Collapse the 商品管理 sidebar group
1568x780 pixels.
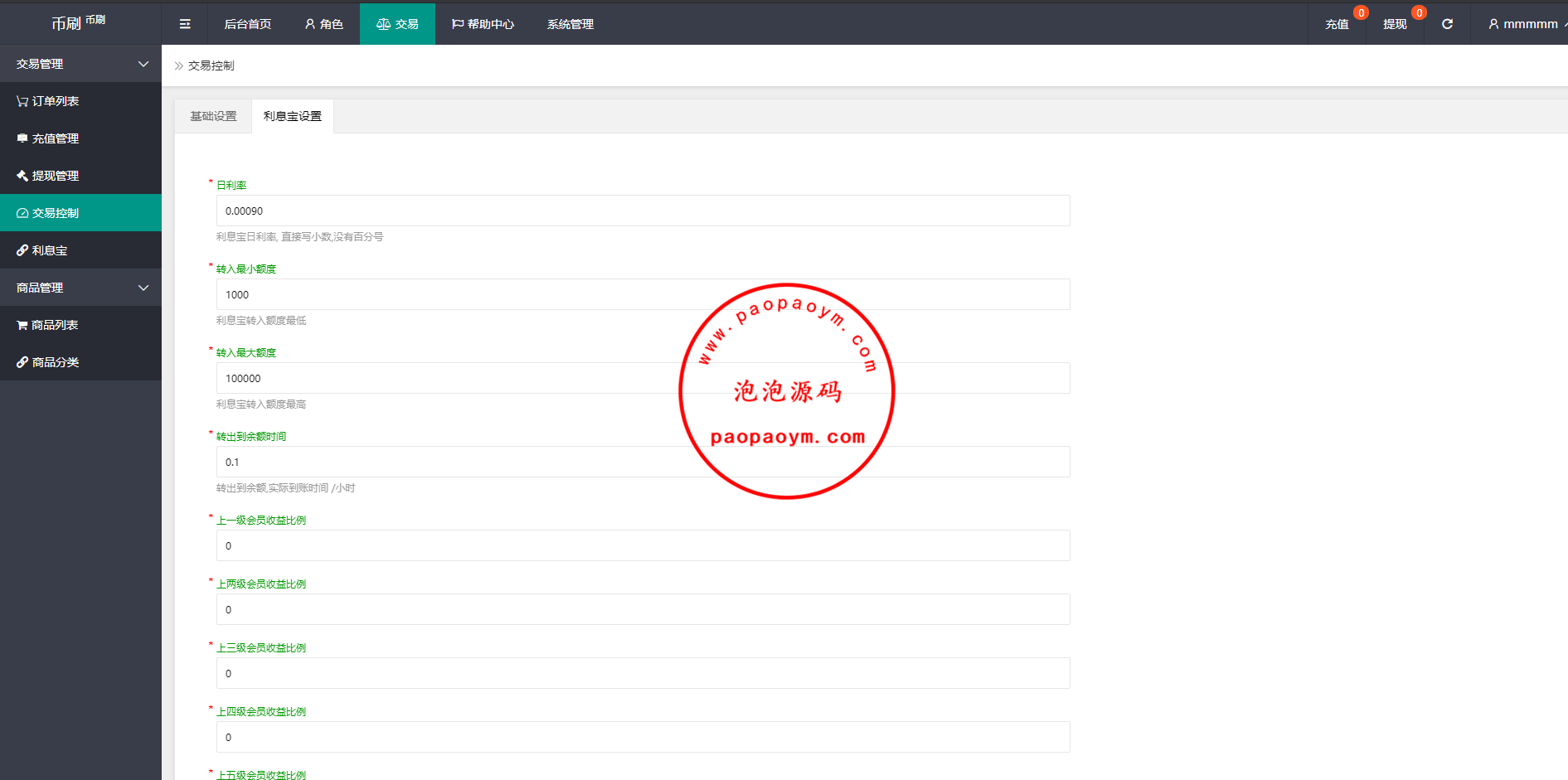point(80,288)
